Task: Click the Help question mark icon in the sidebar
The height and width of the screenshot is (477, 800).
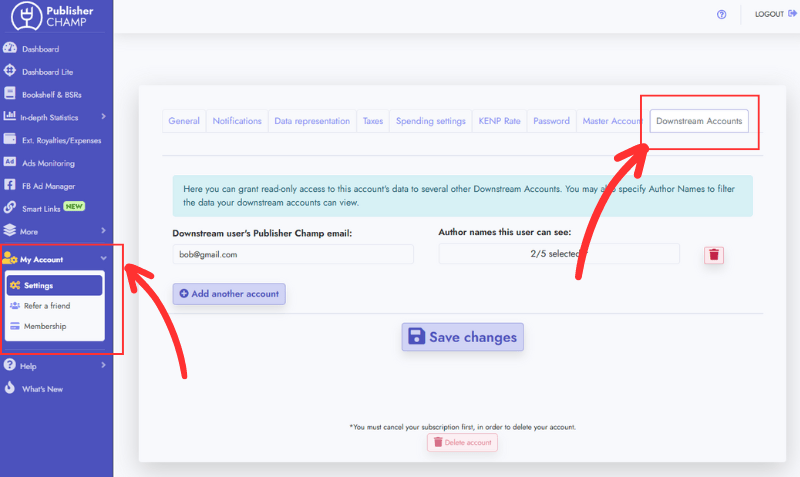Action: pyautogui.click(x=9, y=365)
